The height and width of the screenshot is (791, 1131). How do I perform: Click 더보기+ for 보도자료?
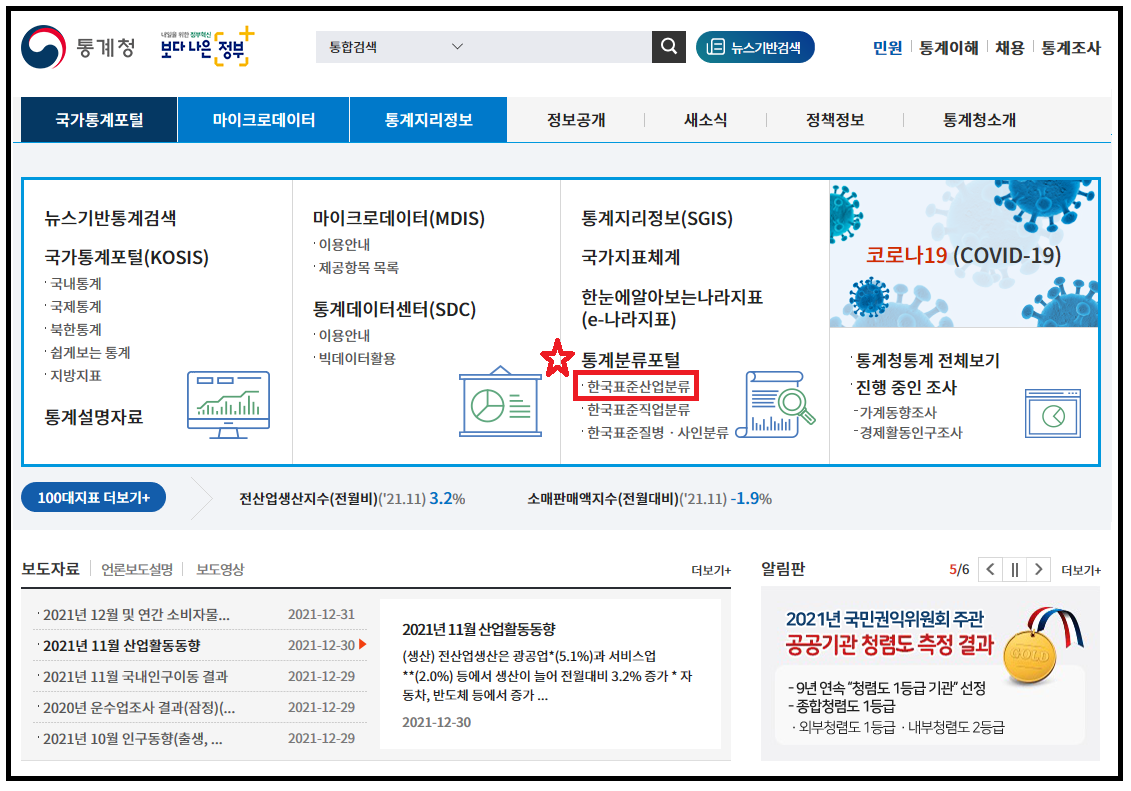point(710,570)
